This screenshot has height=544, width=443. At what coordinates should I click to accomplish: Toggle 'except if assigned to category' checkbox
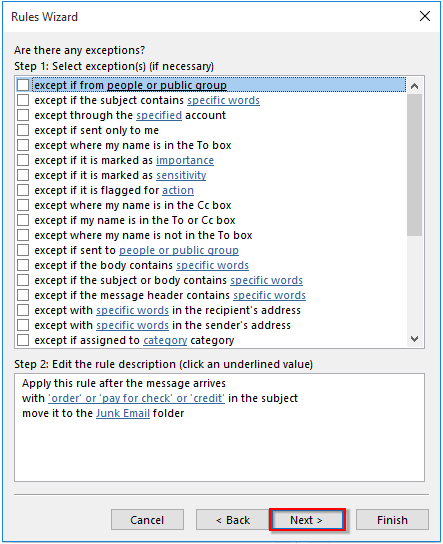23,340
